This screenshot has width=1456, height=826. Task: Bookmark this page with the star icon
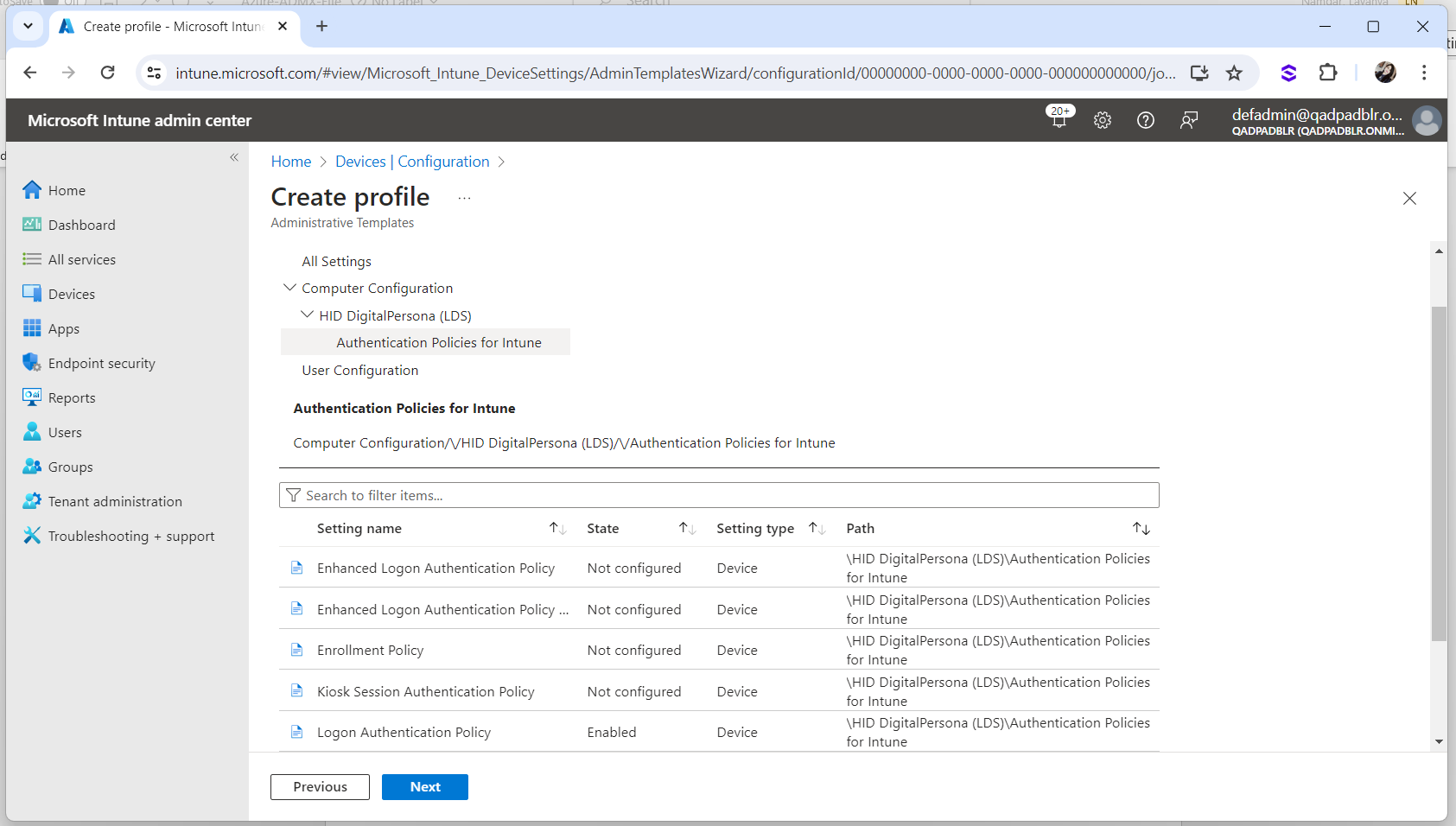[x=1234, y=73]
